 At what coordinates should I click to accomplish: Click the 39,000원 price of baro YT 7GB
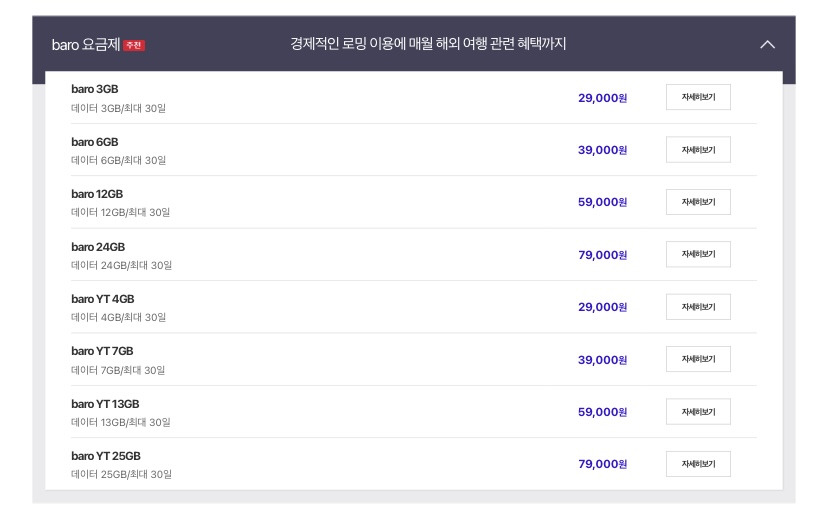tap(603, 360)
